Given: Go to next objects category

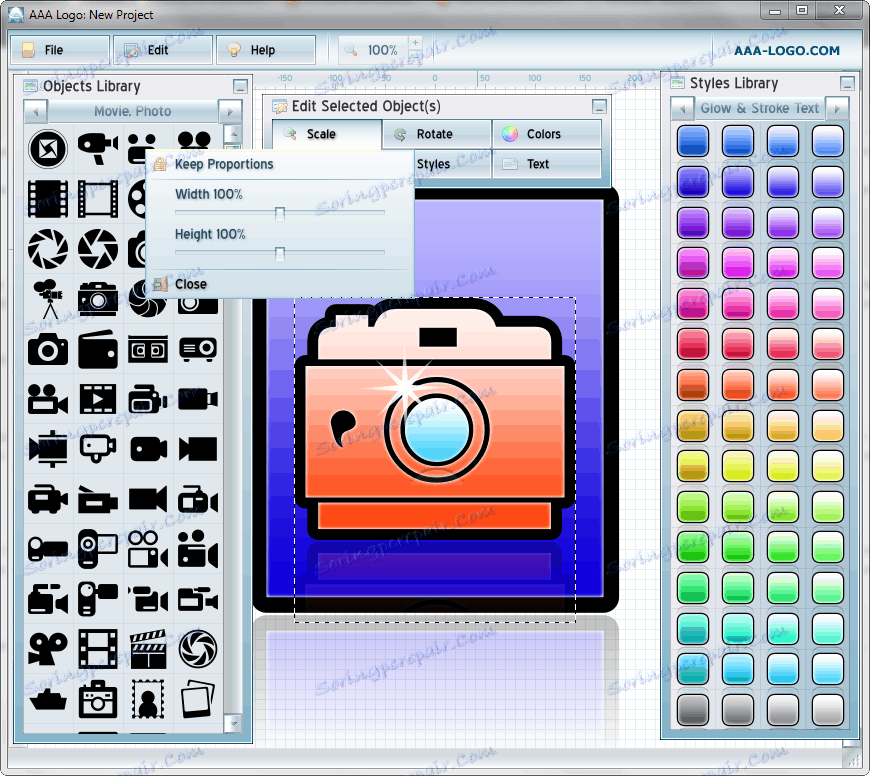Looking at the screenshot, I should (230, 111).
